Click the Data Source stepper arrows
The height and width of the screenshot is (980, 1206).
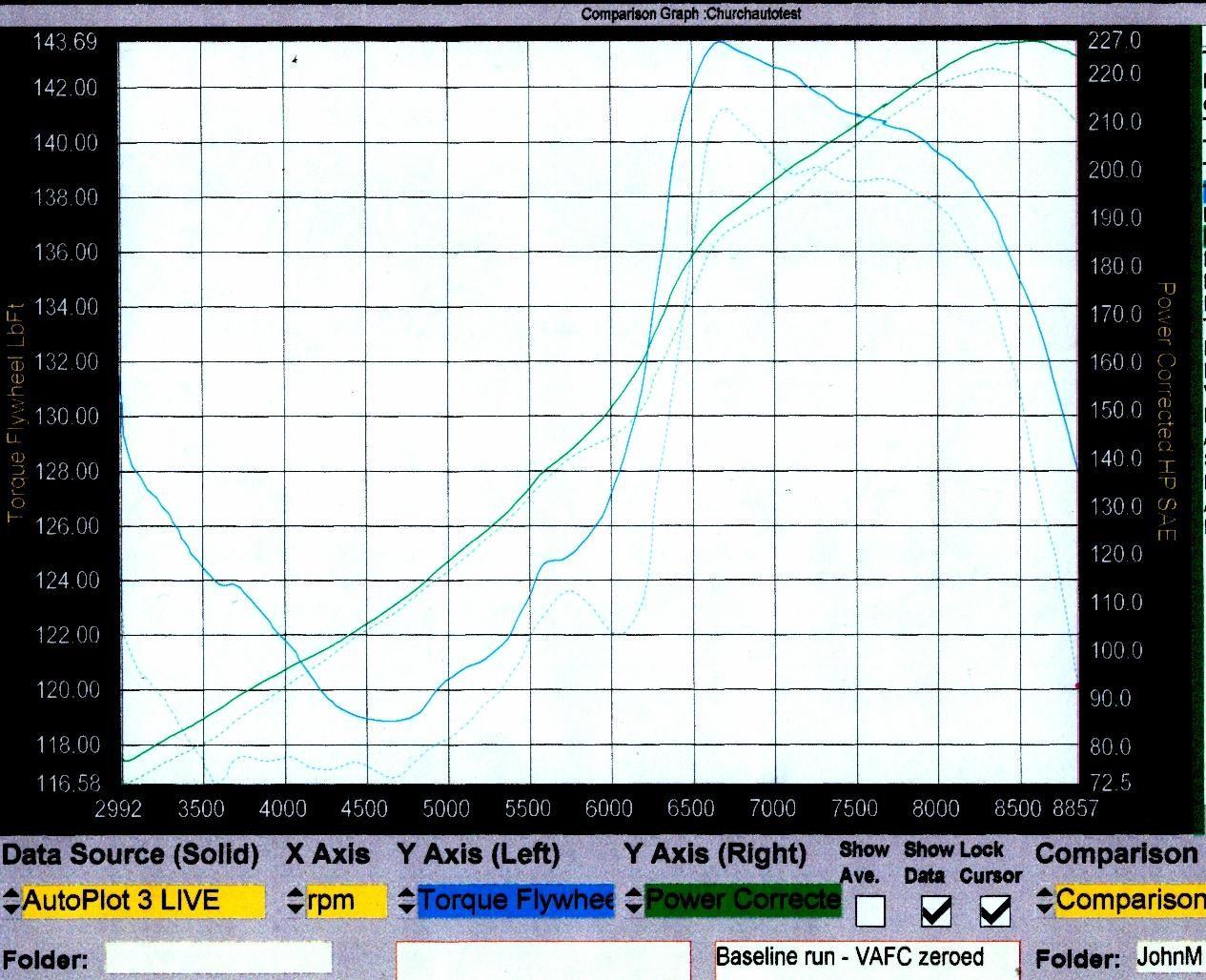11,901
